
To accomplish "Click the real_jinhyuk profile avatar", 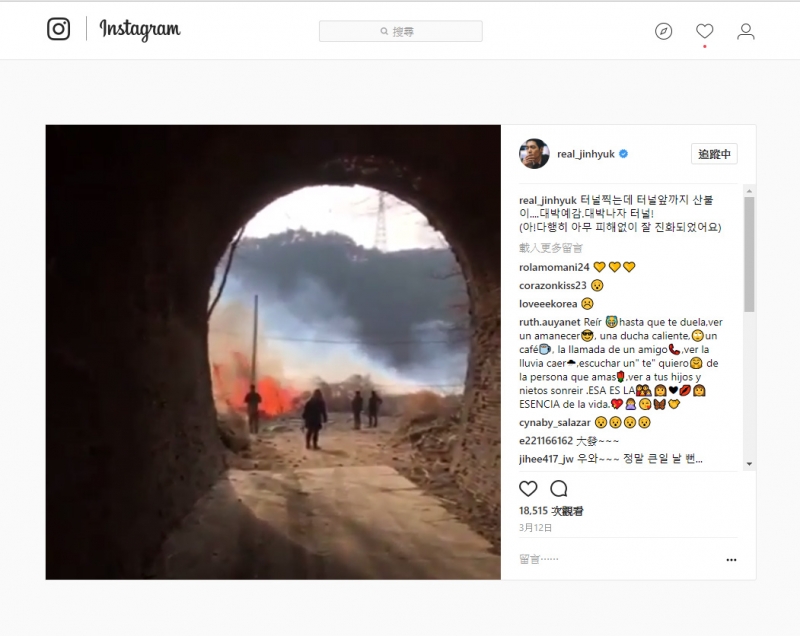I will click(534, 154).
